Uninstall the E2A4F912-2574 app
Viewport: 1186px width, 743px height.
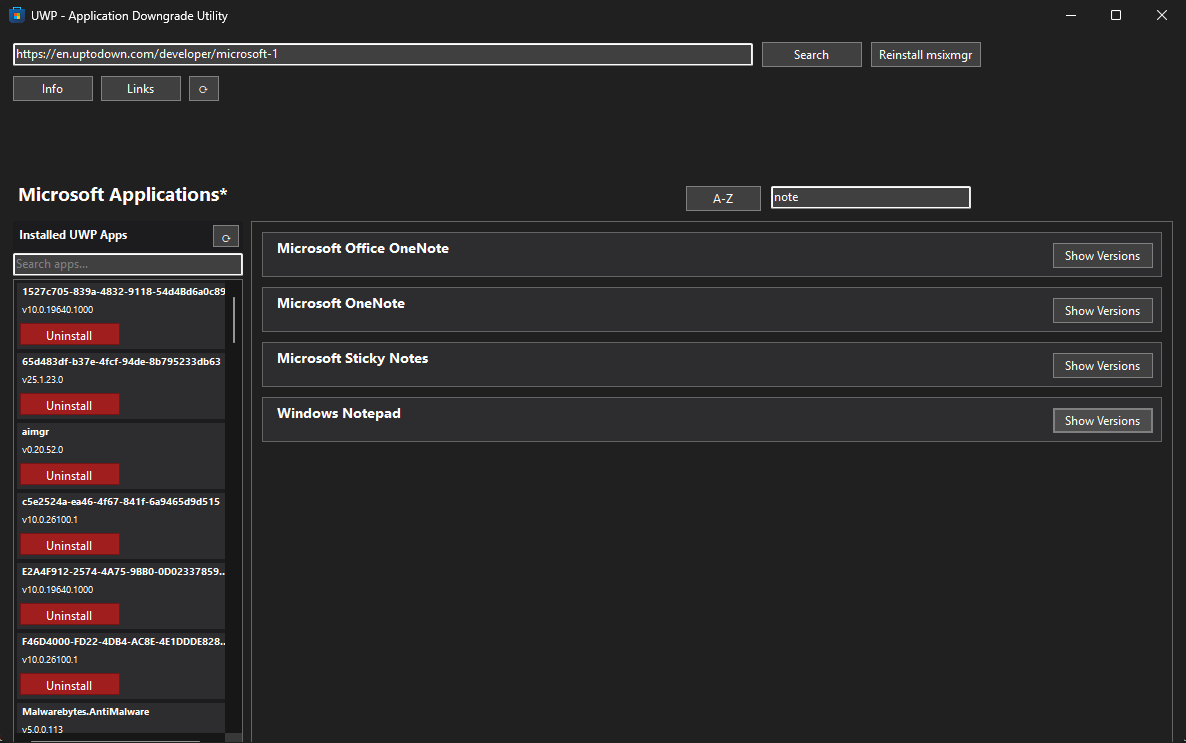click(70, 615)
